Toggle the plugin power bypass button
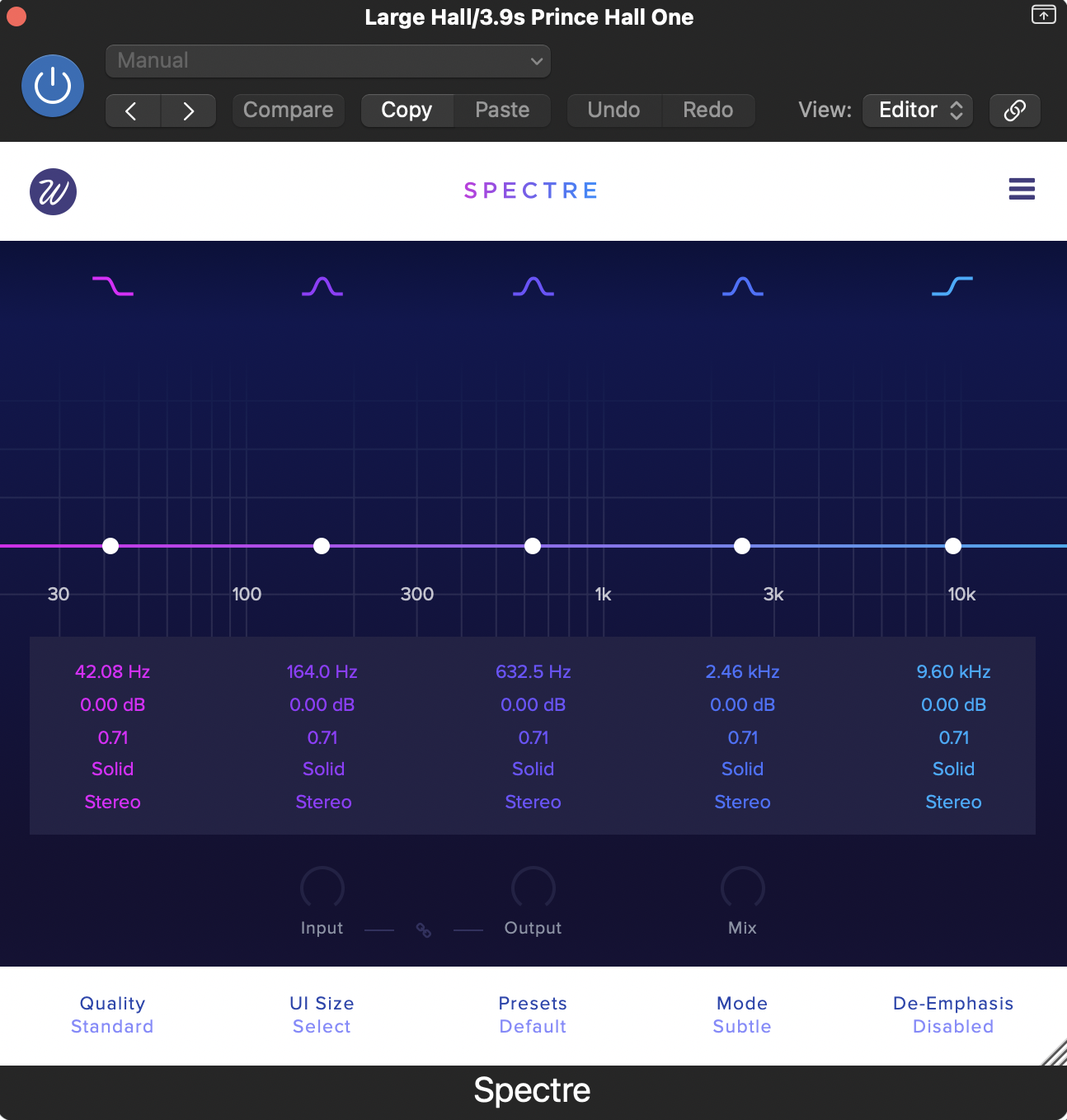The width and height of the screenshot is (1067, 1120). pos(53,86)
